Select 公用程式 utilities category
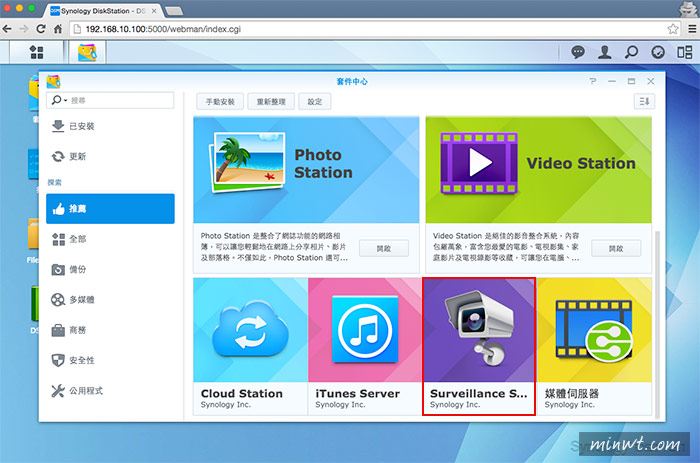Viewport: 700px width, 463px height. pyautogui.click(x=110, y=391)
